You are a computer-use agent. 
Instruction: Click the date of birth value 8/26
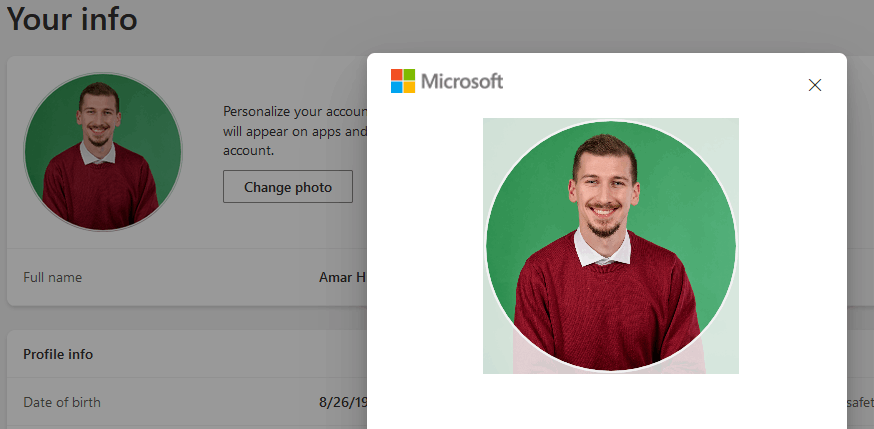point(343,402)
